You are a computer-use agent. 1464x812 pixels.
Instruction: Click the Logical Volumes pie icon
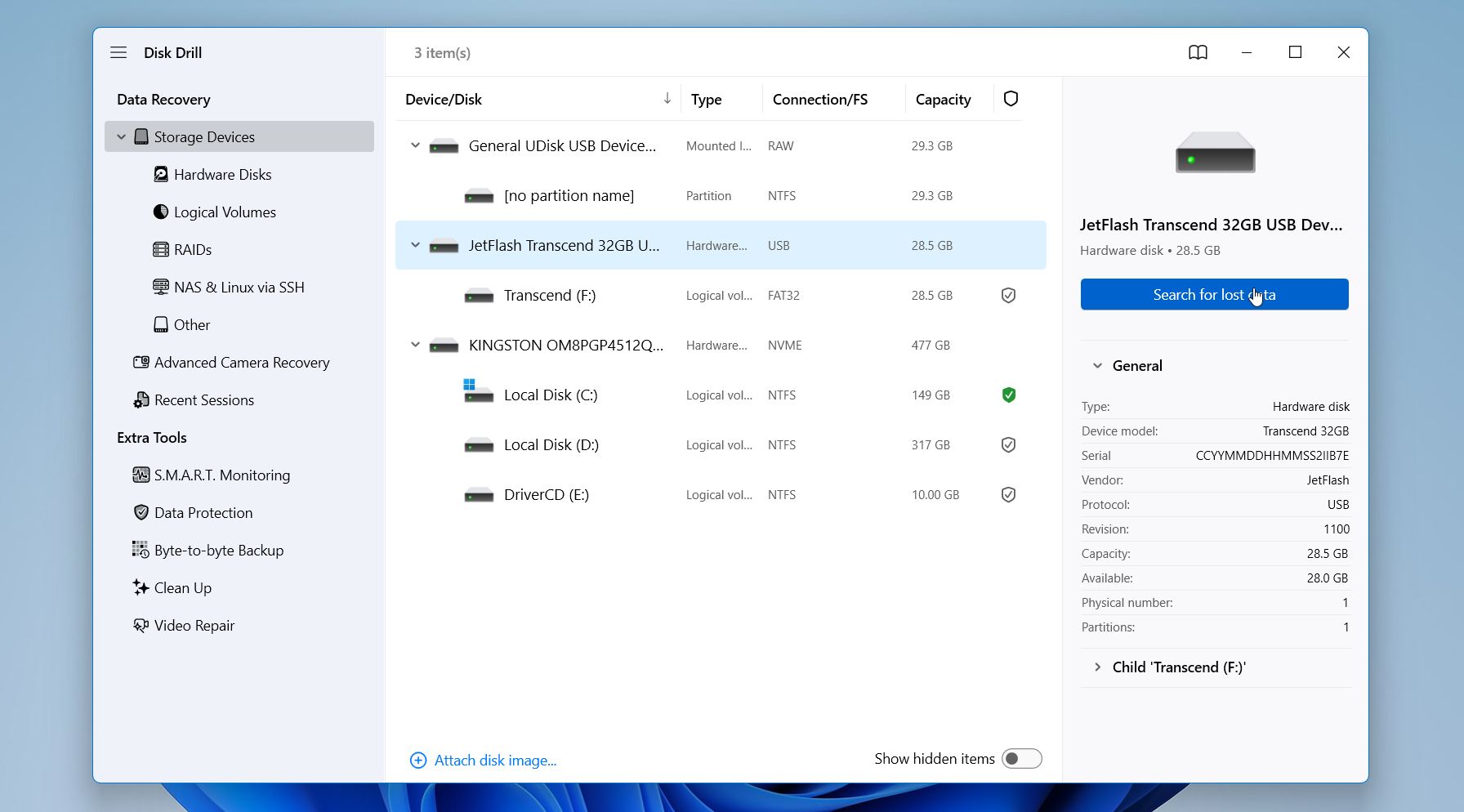coord(161,212)
